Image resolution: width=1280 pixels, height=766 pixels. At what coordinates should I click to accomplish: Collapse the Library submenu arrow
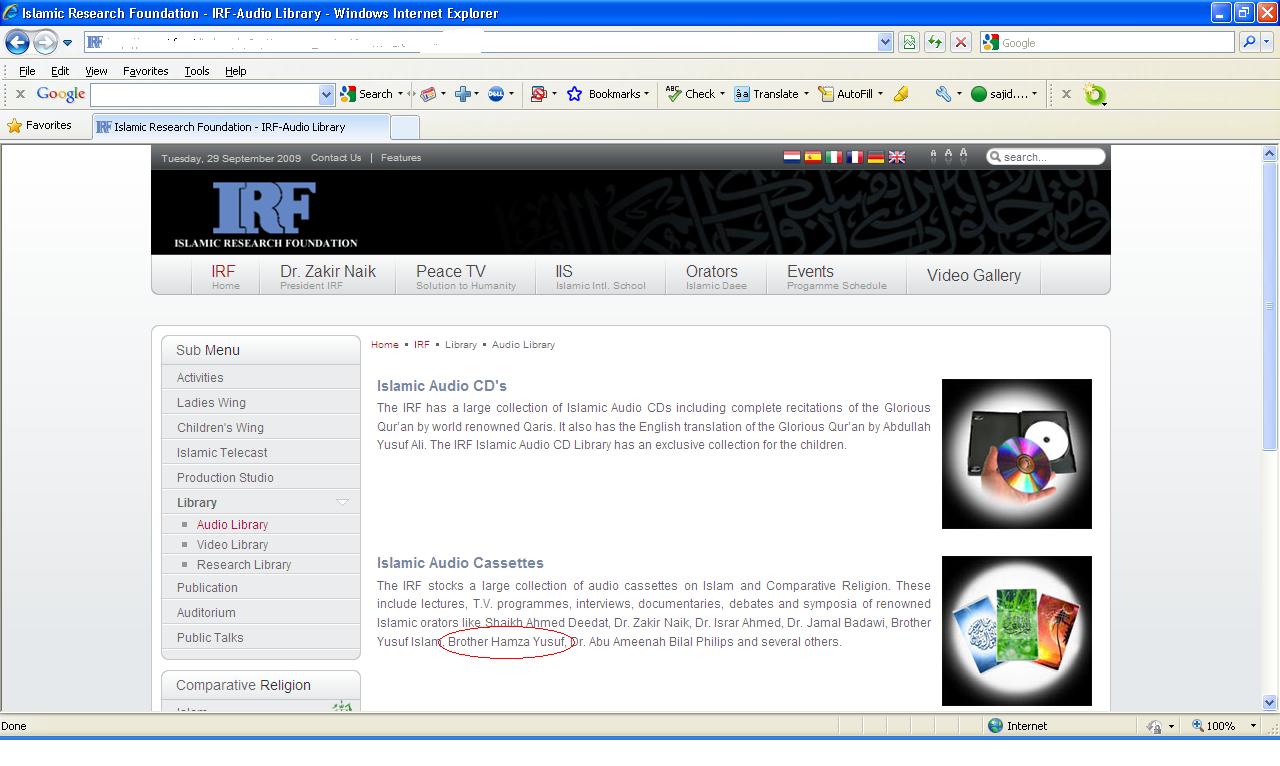(x=342, y=502)
